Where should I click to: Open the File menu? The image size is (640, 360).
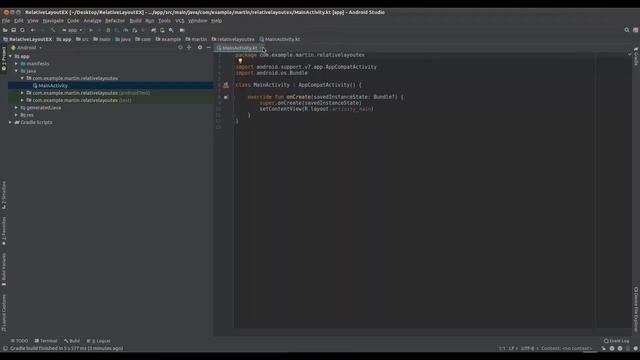tap(6, 21)
